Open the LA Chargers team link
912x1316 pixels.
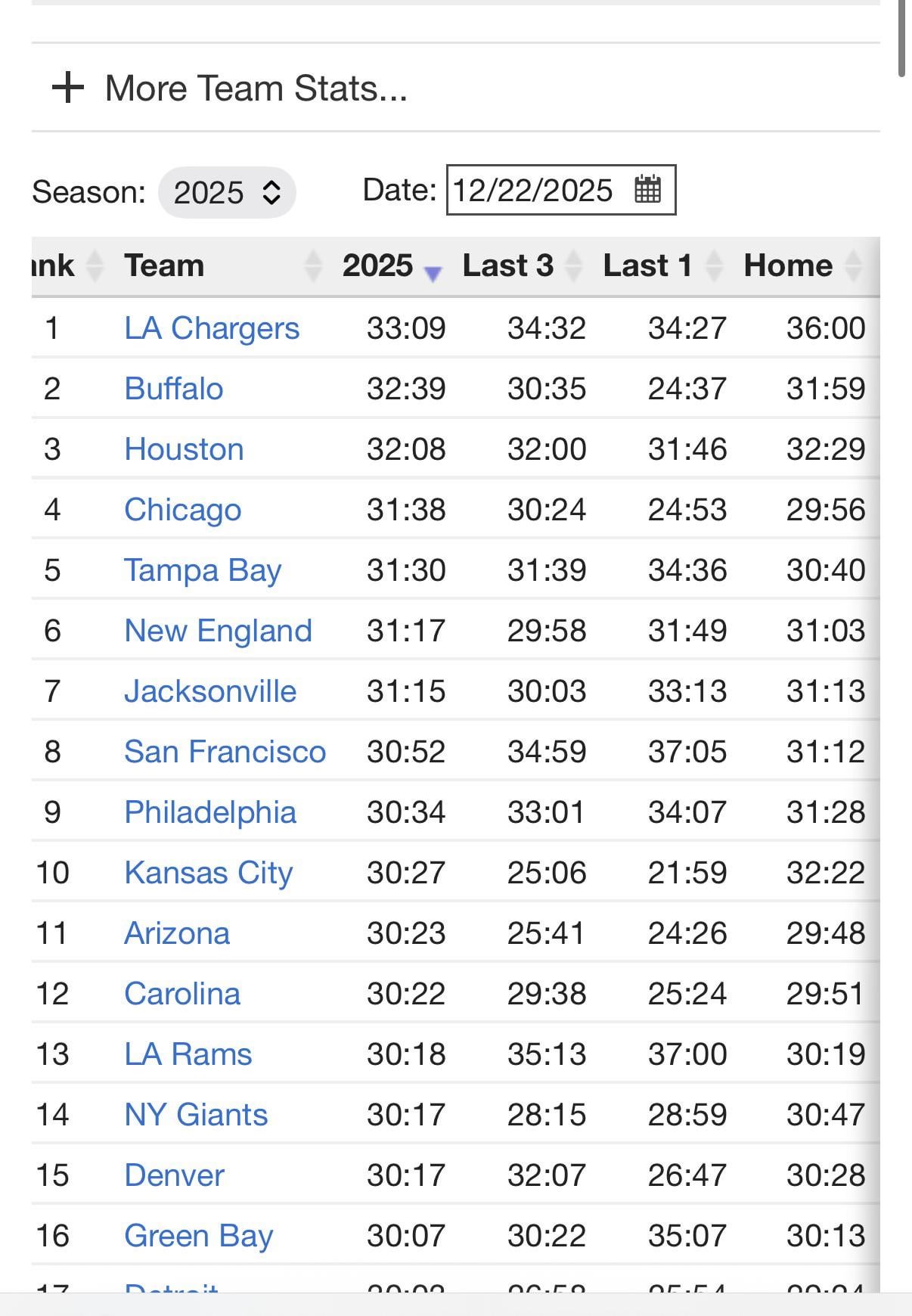coord(212,328)
